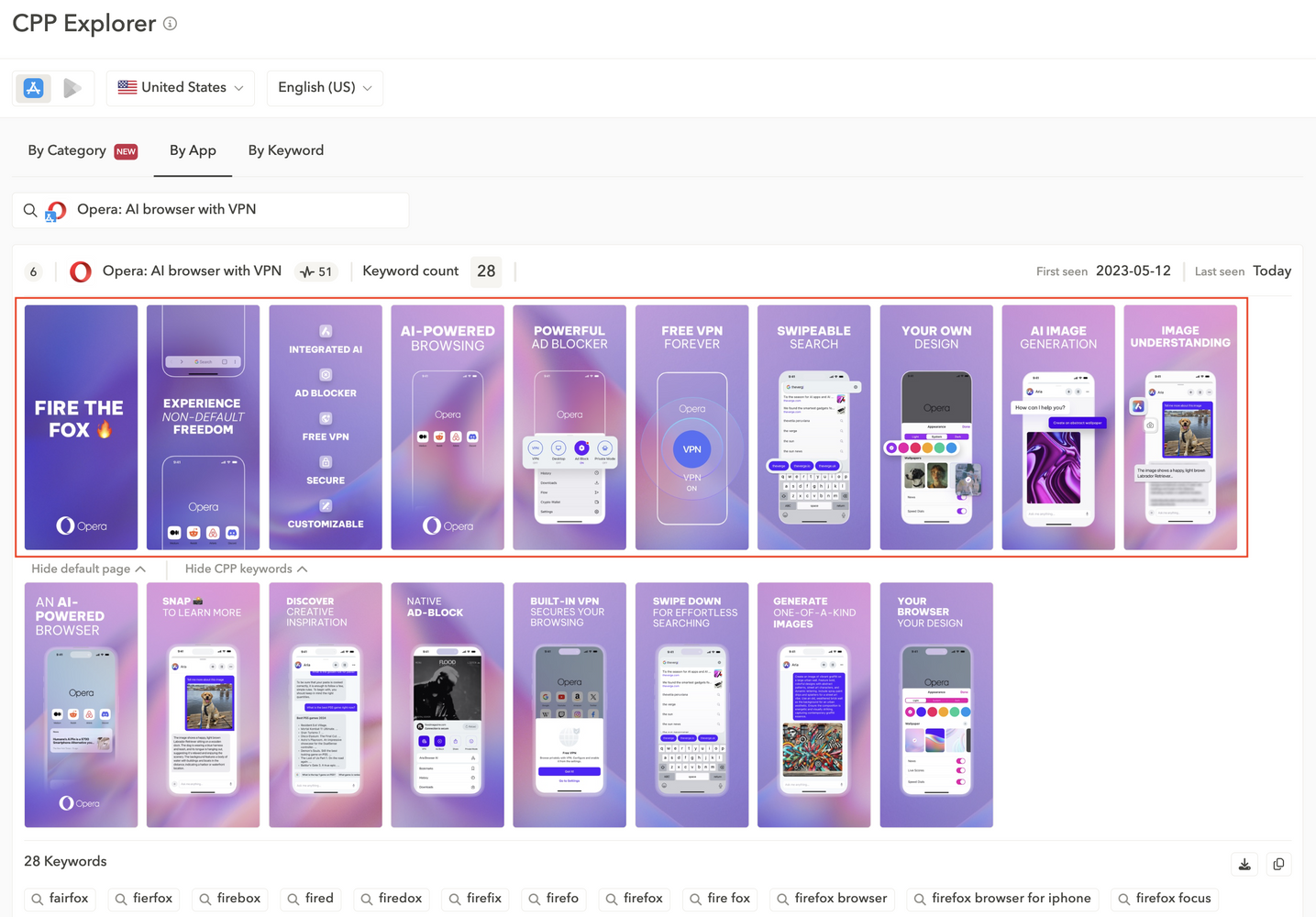Click the firefox keyword chip
Screen dimensions: 1316x917
[635, 899]
